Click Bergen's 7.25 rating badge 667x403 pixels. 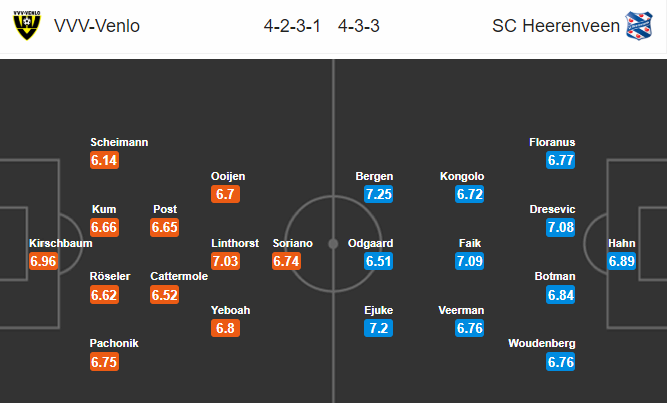point(379,194)
